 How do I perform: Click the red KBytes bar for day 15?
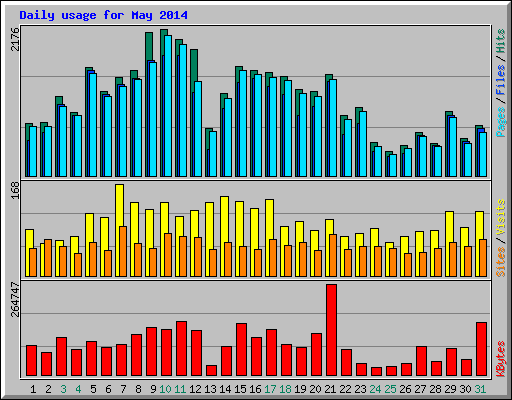(241, 350)
